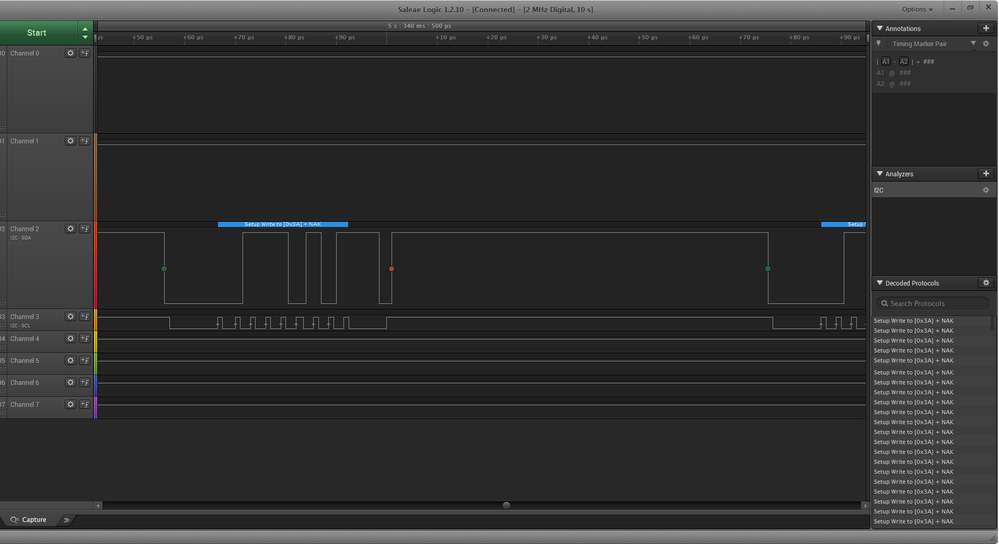This screenshot has width=999, height=544.
Task: Expand the Timing Marker Pair dropdown arrow
Action: [973, 43]
